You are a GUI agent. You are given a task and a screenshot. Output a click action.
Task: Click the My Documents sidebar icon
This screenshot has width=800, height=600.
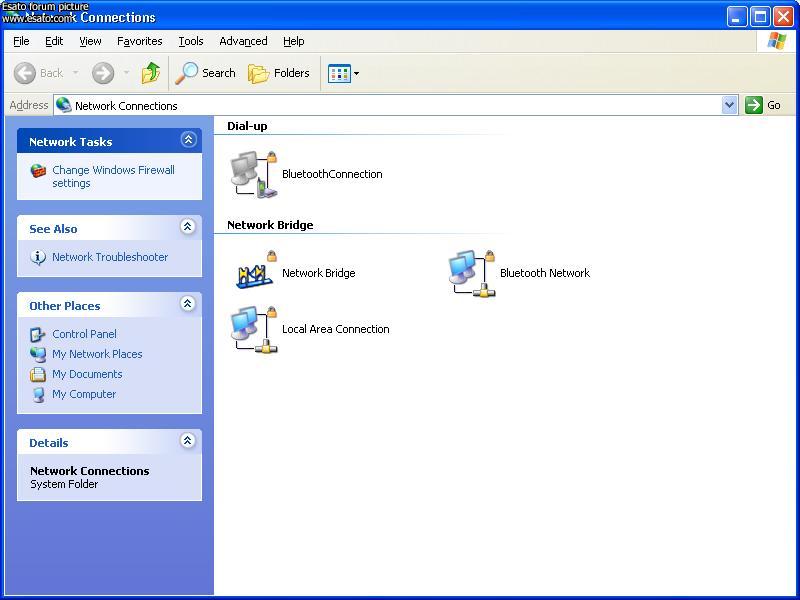pos(38,374)
